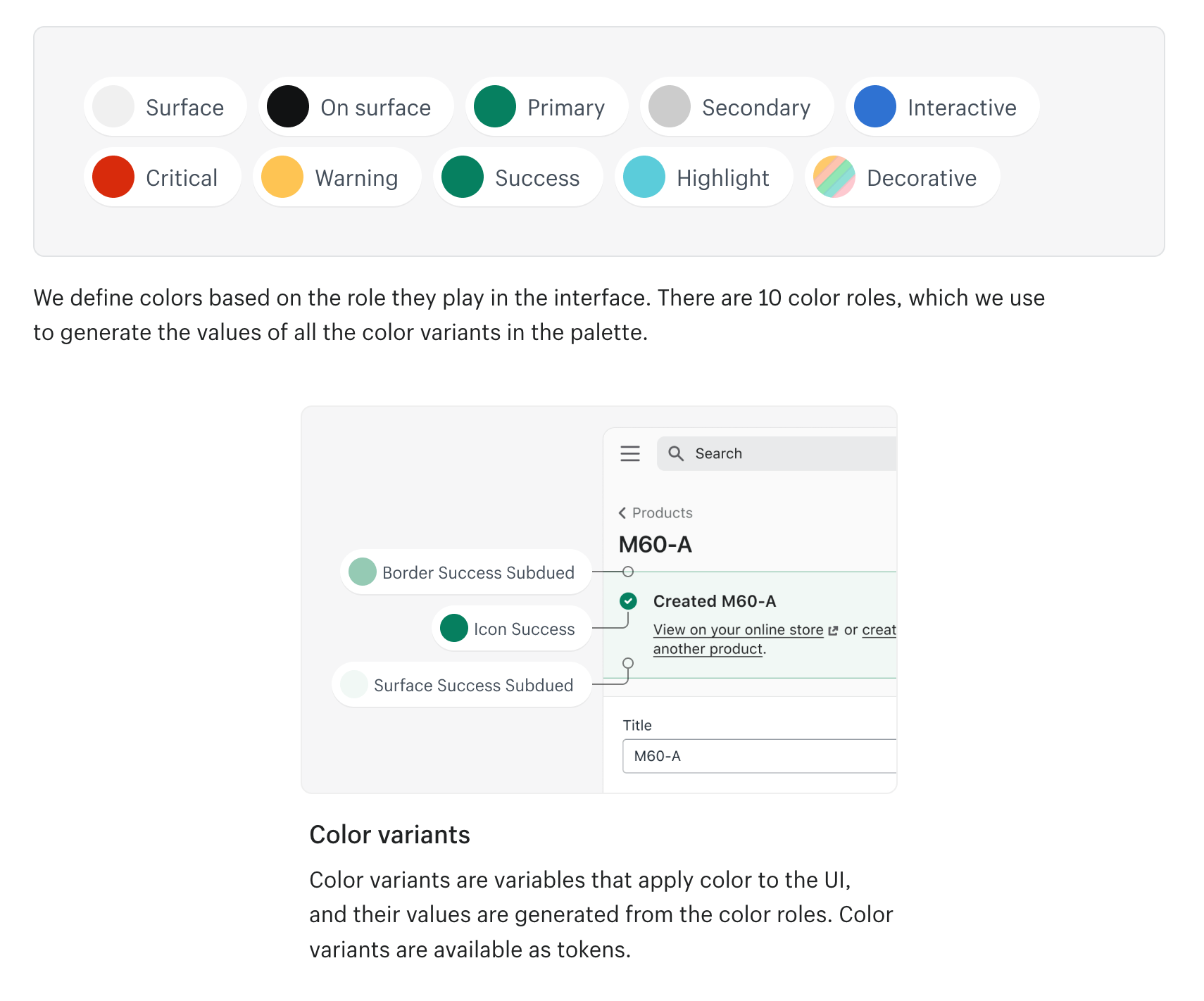Click inside the Search field
Viewport: 1204px width, 1001px height.
click(x=777, y=453)
